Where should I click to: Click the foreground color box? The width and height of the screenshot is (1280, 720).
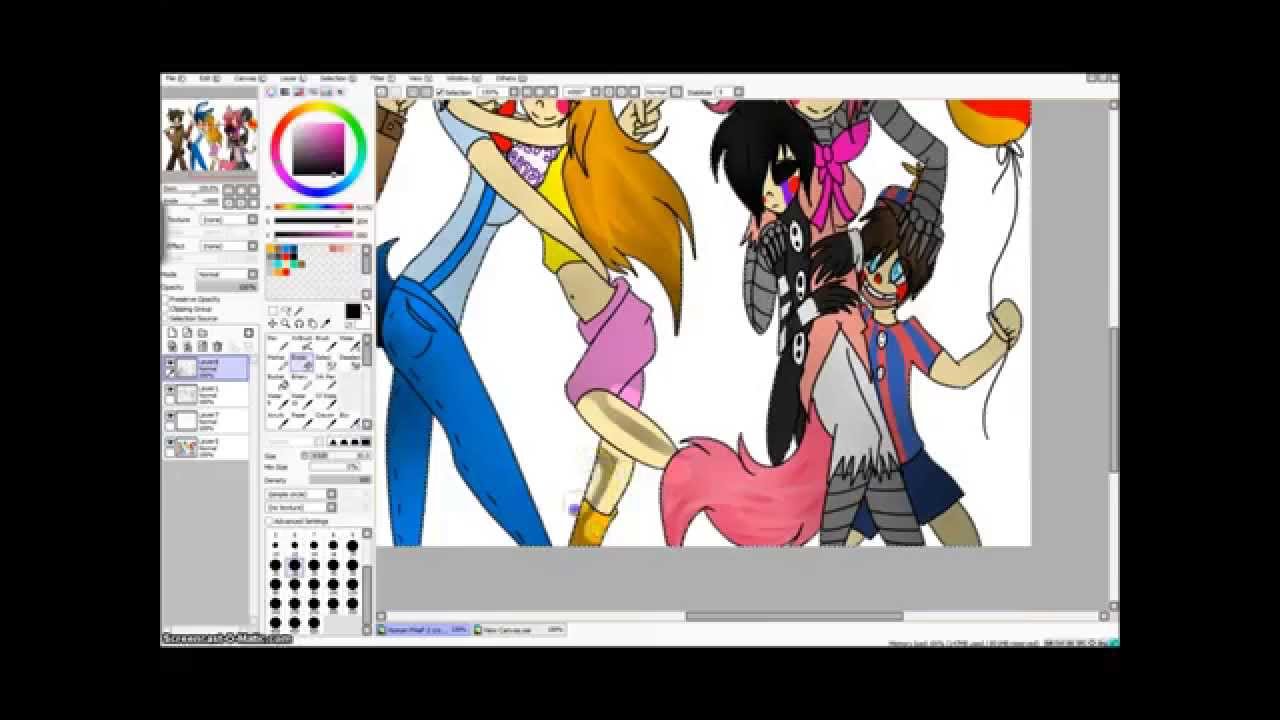tap(353, 311)
